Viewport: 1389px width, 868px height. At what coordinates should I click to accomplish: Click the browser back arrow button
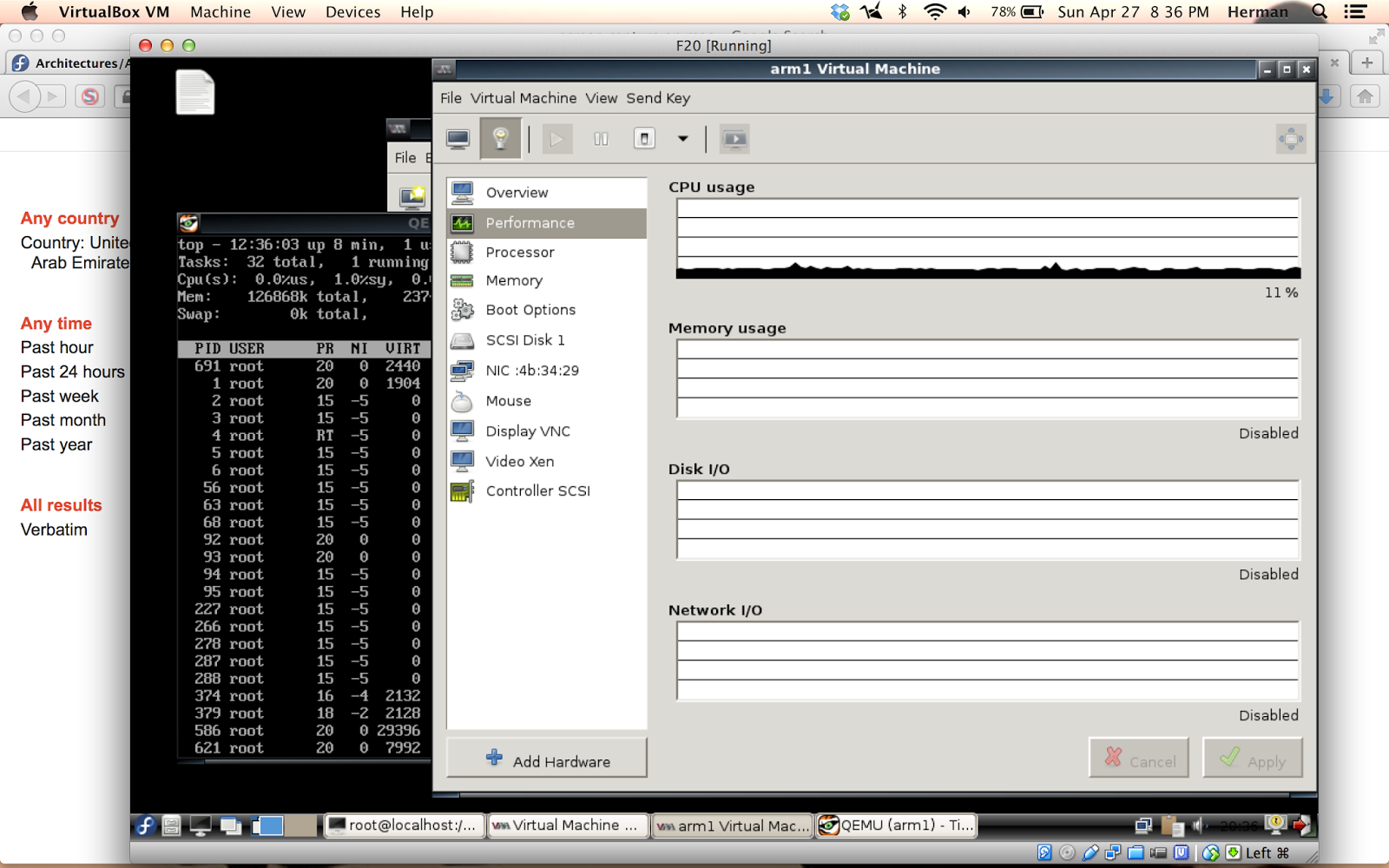pyautogui.click(x=23, y=96)
